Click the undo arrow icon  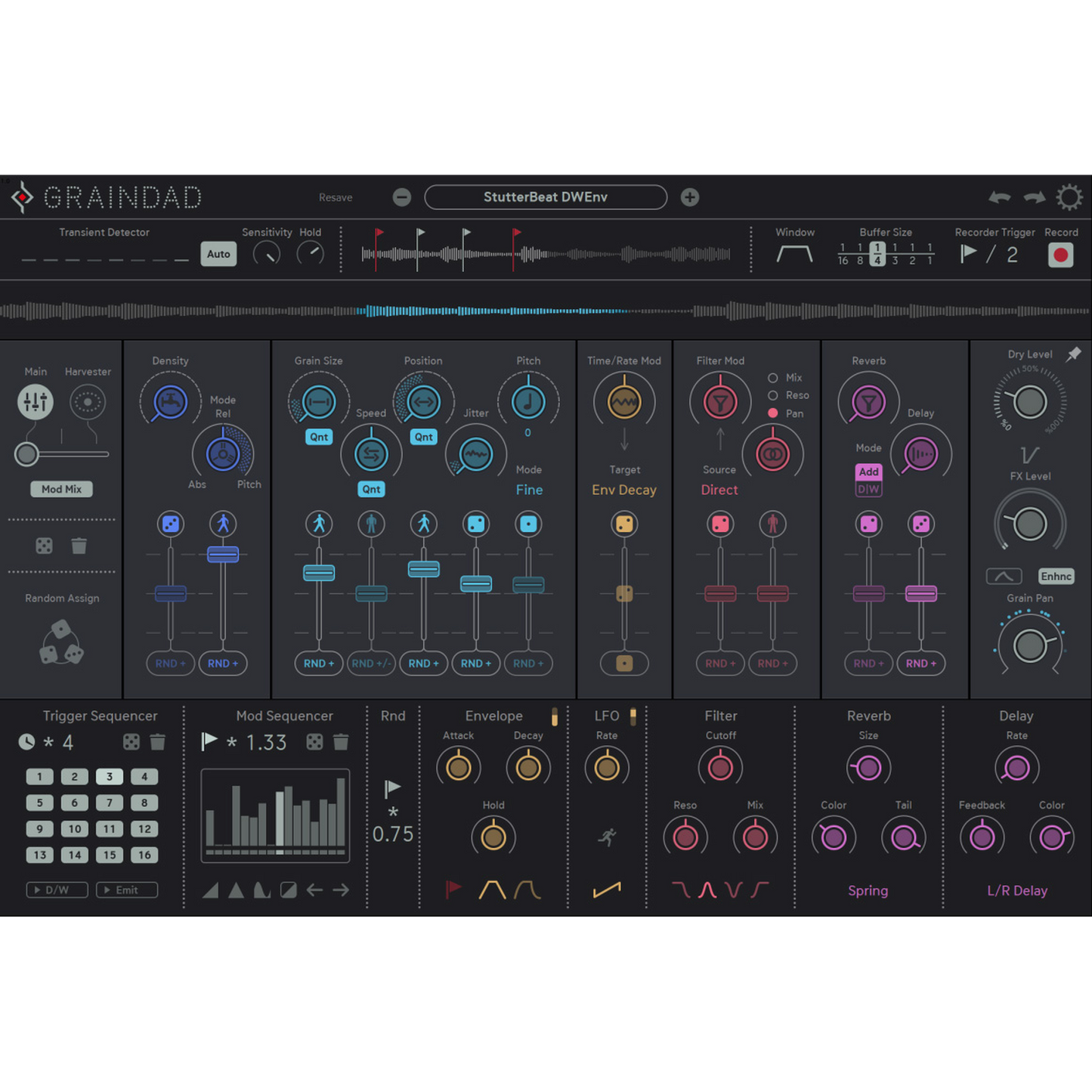(1000, 197)
